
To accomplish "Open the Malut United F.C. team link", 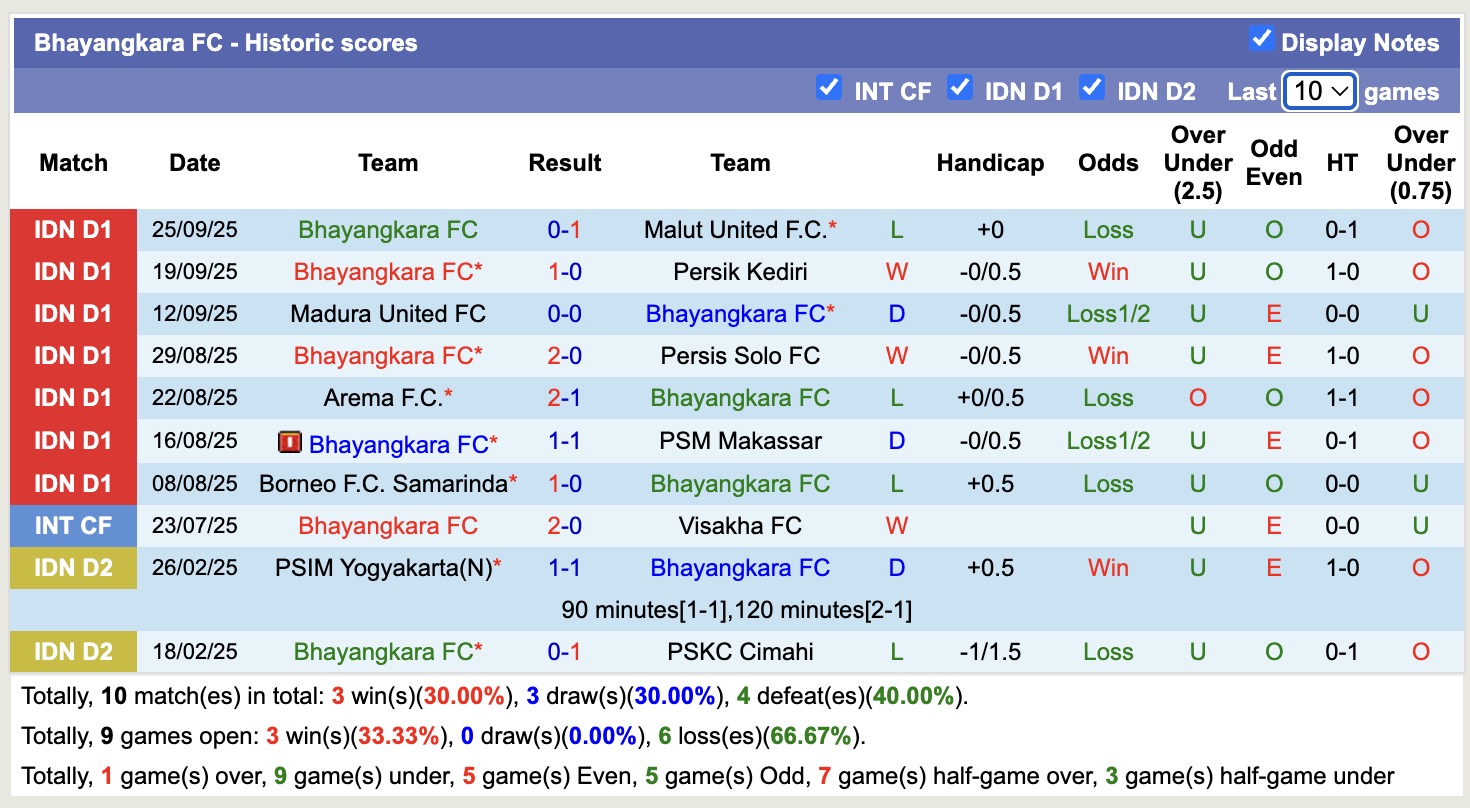I will 735,230.
